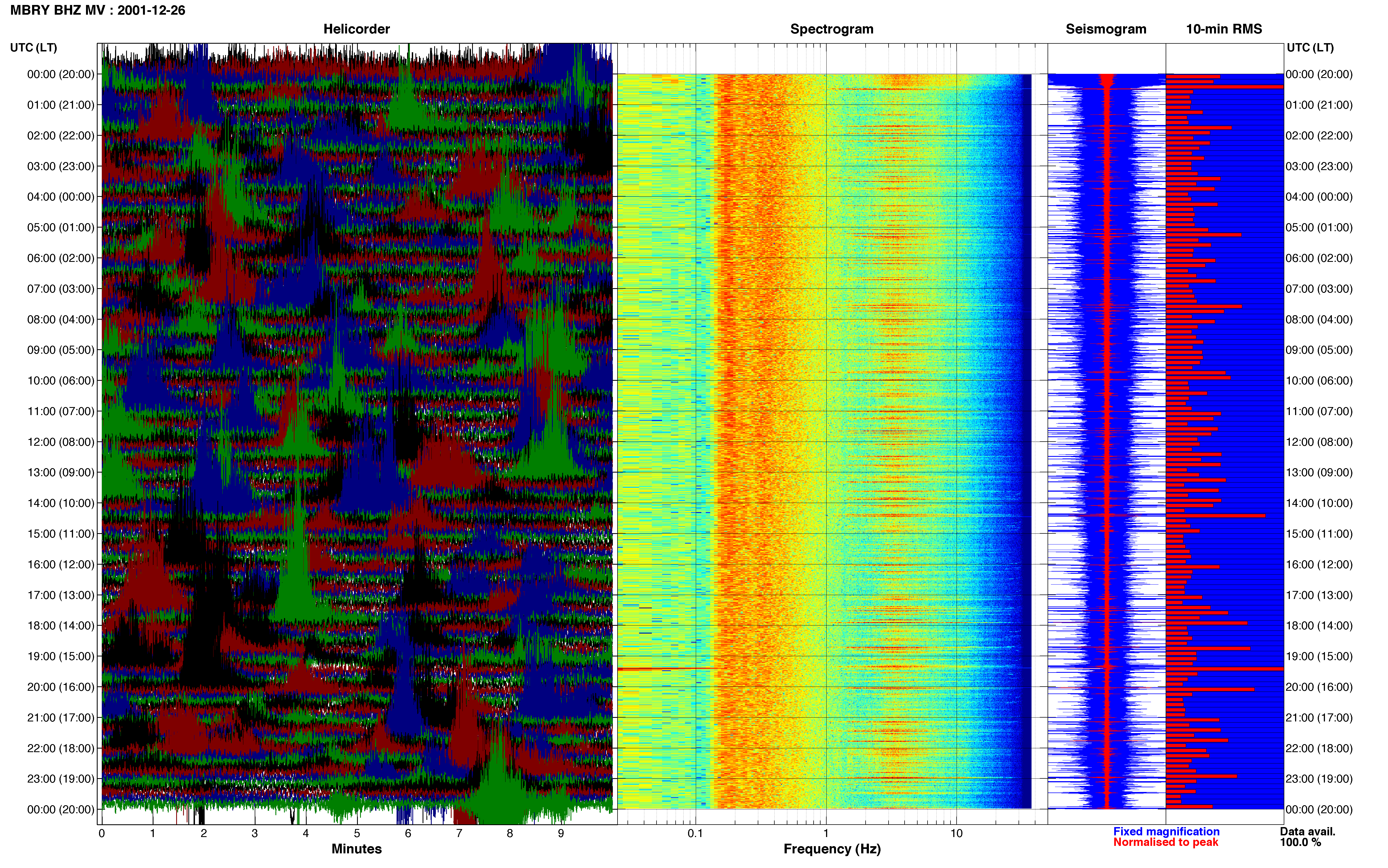Click the '0.1' frequency tick label
The width and height of the screenshot is (1388, 868).
coord(695,833)
